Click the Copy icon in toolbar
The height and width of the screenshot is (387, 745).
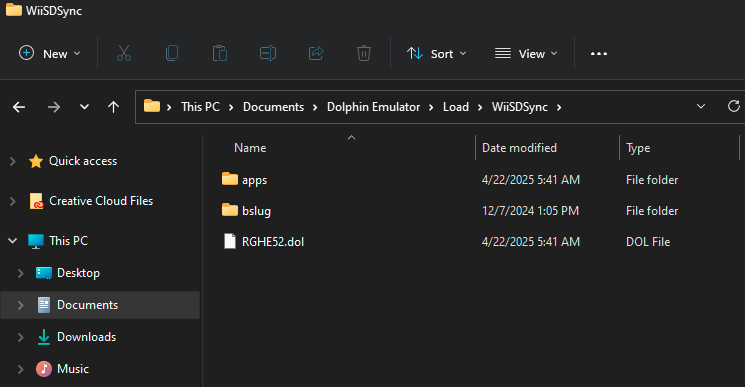pyautogui.click(x=172, y=53)
